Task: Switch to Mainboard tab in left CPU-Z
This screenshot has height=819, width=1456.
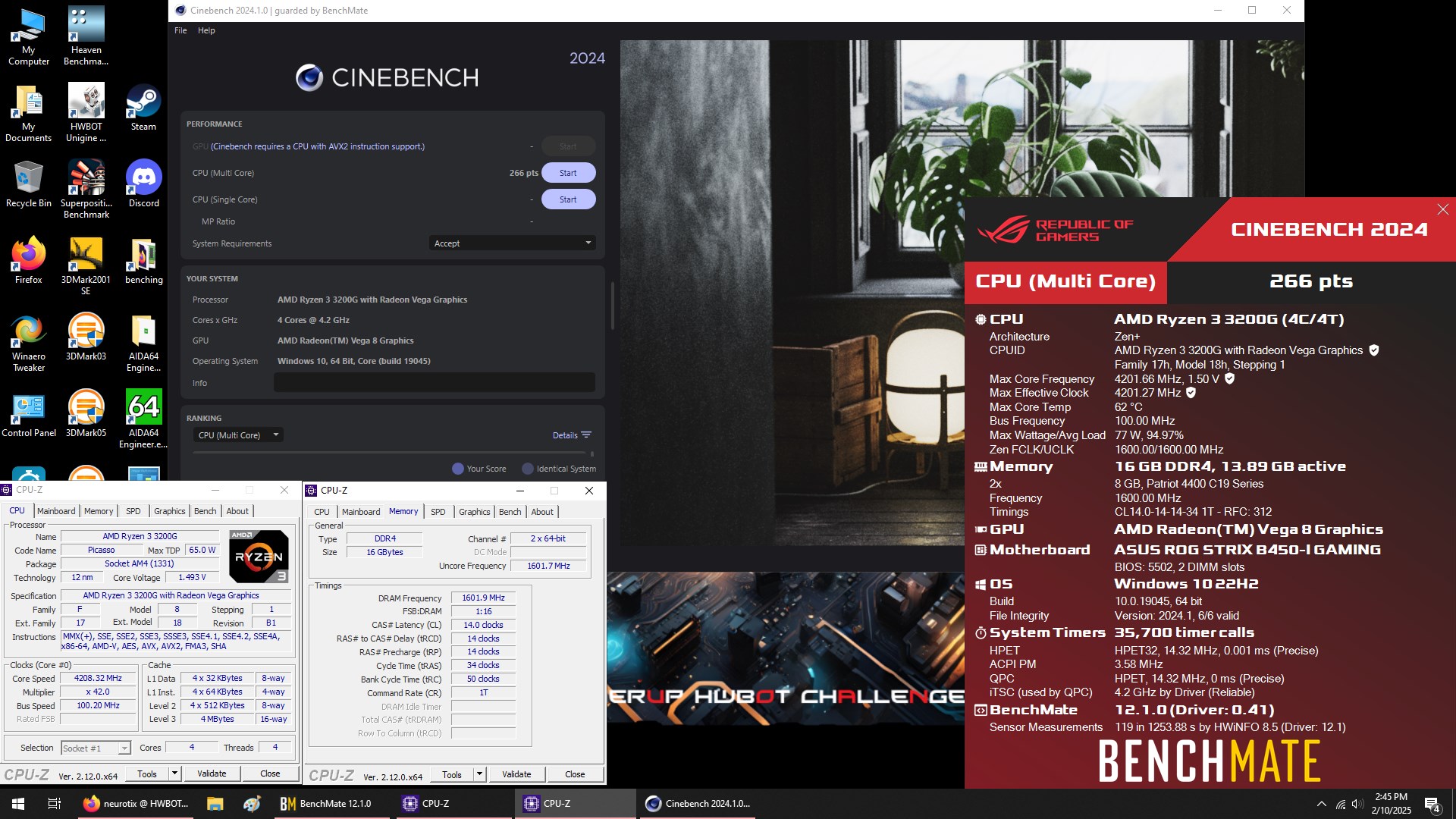Action: [56, 511]
